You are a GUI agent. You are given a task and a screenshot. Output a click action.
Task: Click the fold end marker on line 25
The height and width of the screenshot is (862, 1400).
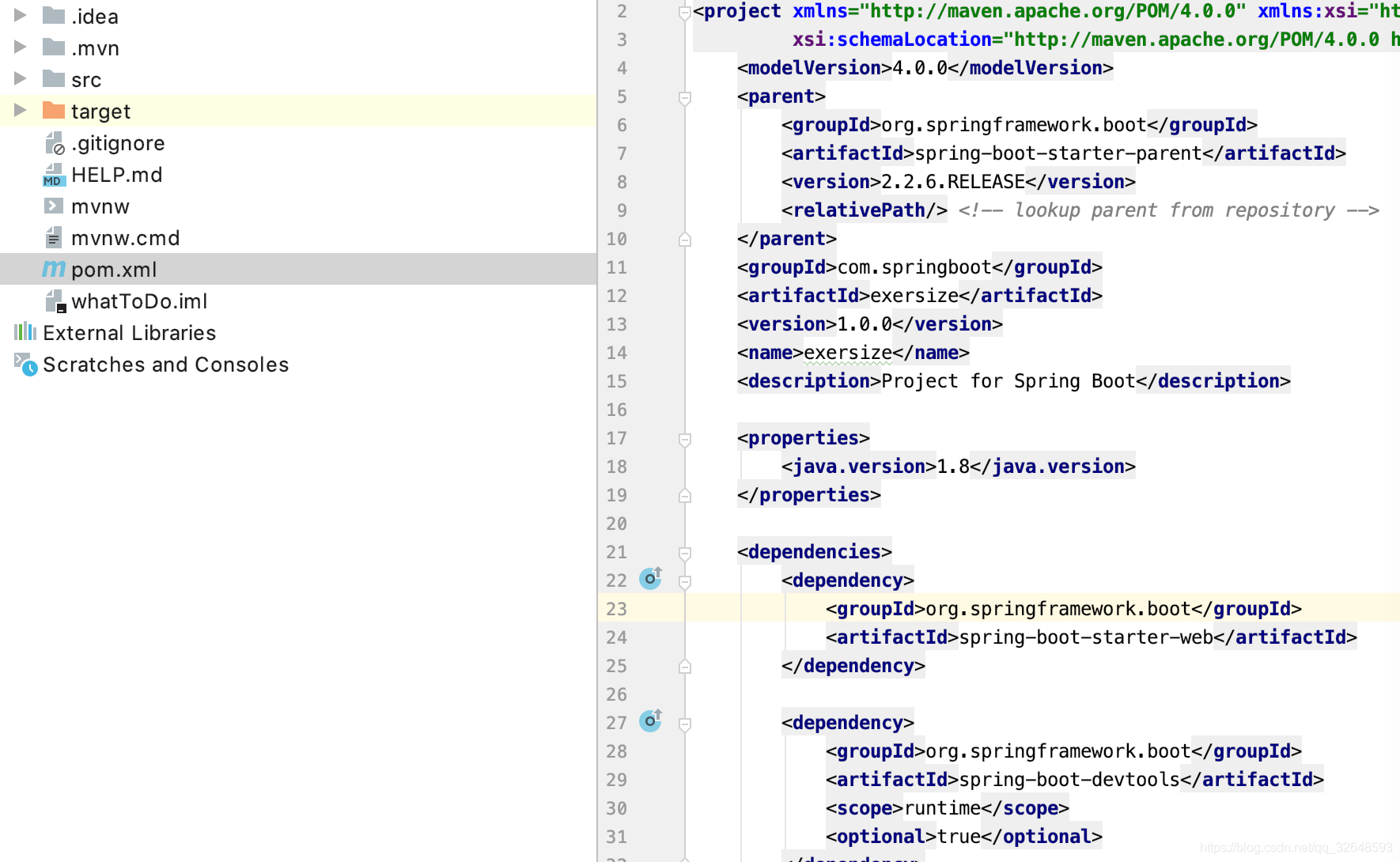coord(685,666)
